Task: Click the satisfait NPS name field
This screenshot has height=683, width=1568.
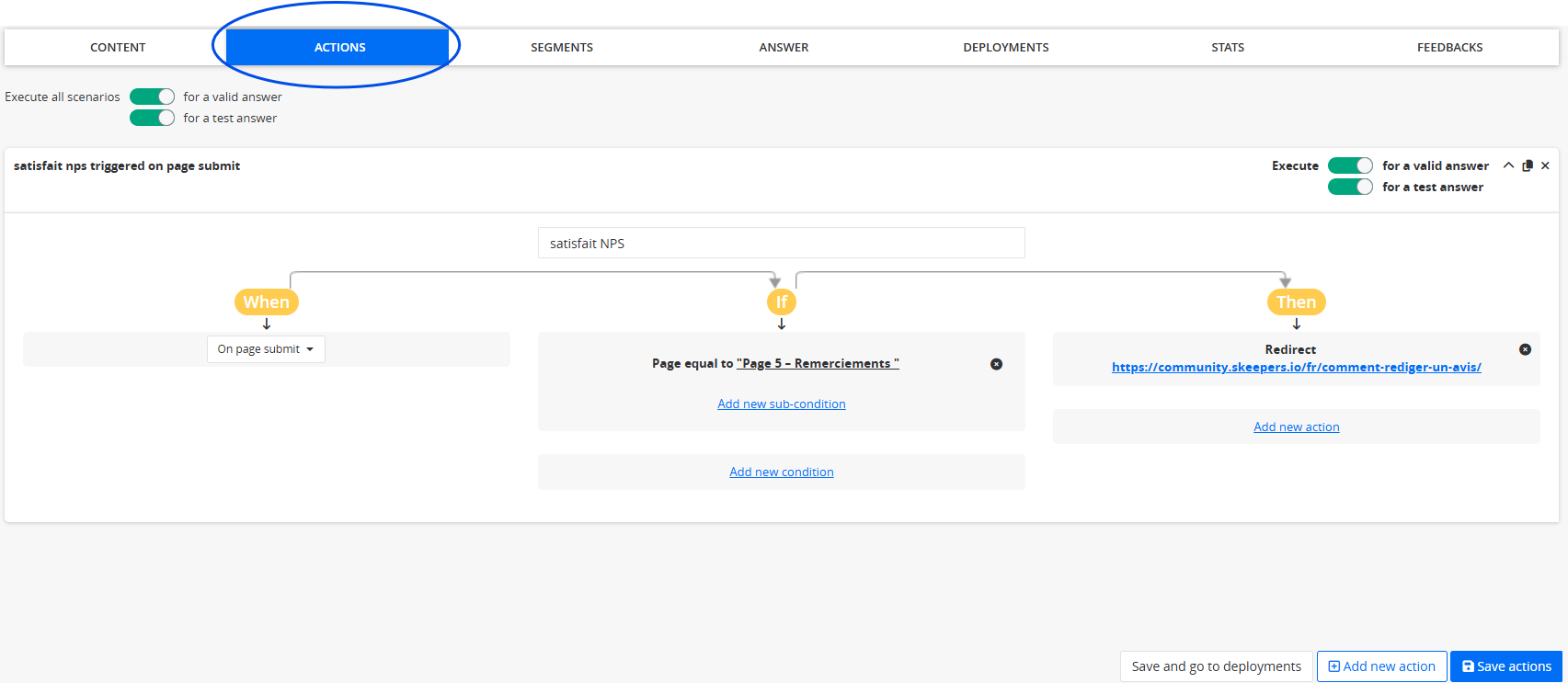Action: point(781,244)
